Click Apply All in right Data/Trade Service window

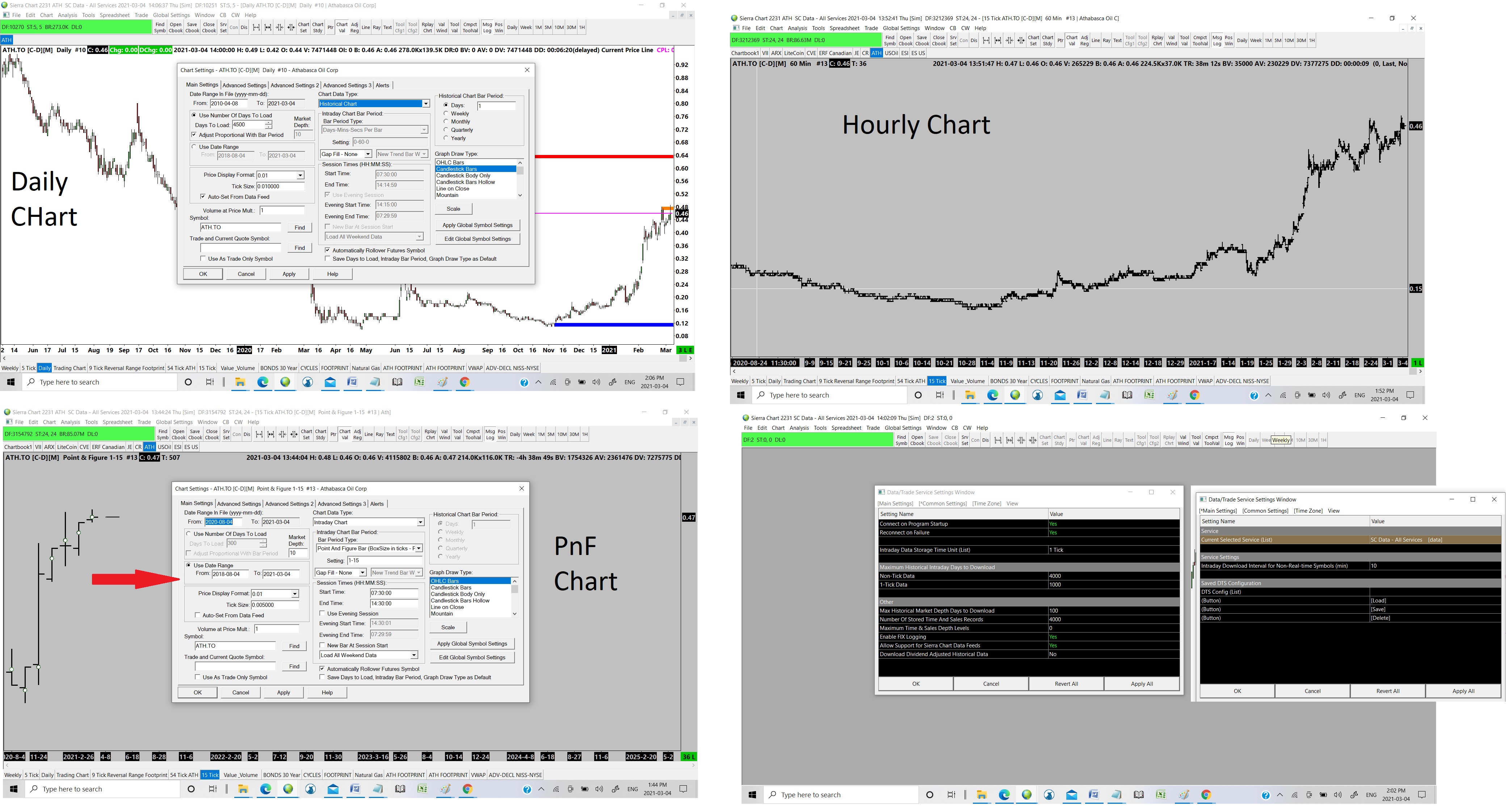coord(1463,691)
